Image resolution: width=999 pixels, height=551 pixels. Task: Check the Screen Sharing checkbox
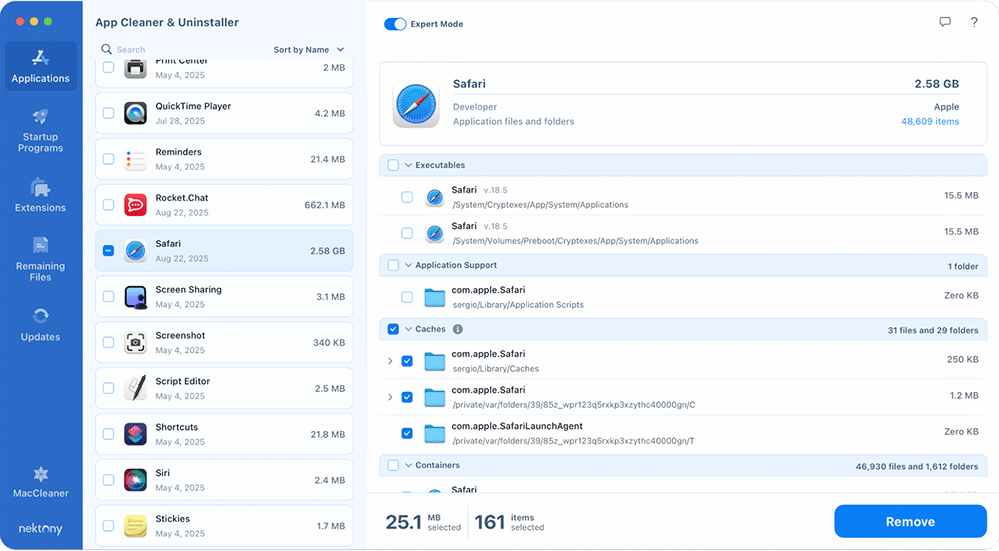[x=108, y=296]
